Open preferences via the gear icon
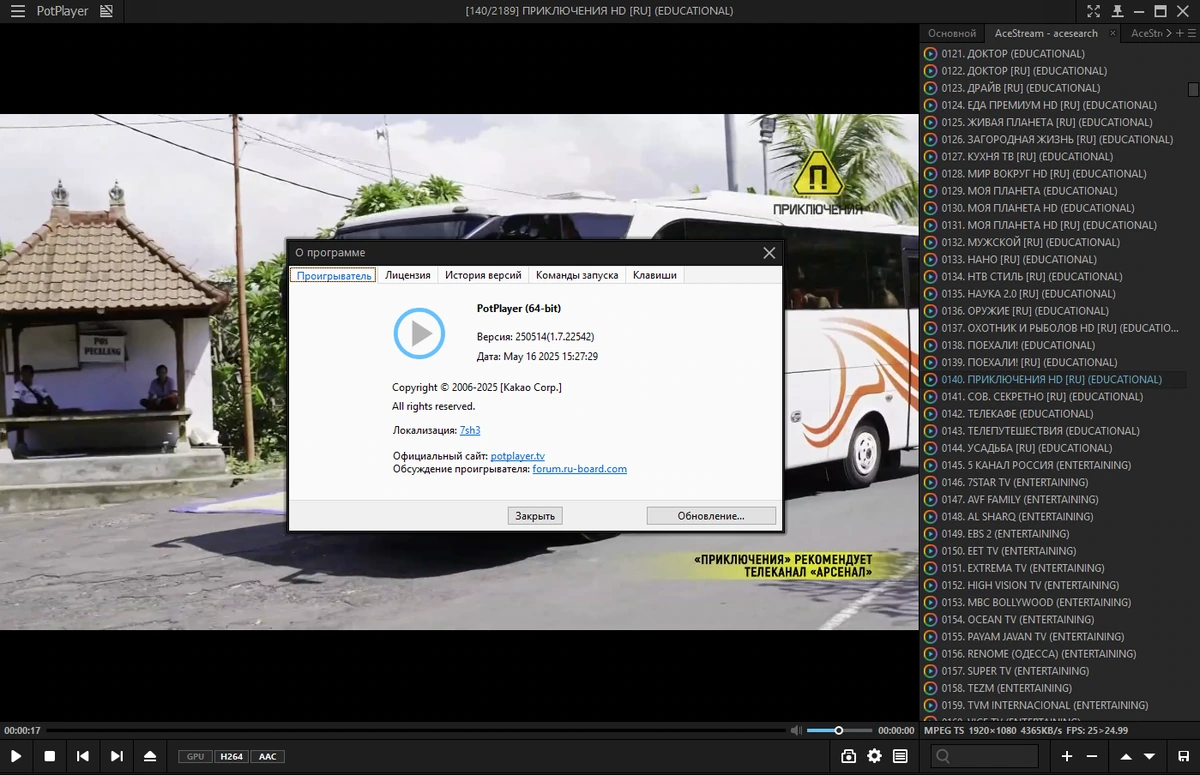Screen dimensions: 1200x775 (x=875, y=757)
